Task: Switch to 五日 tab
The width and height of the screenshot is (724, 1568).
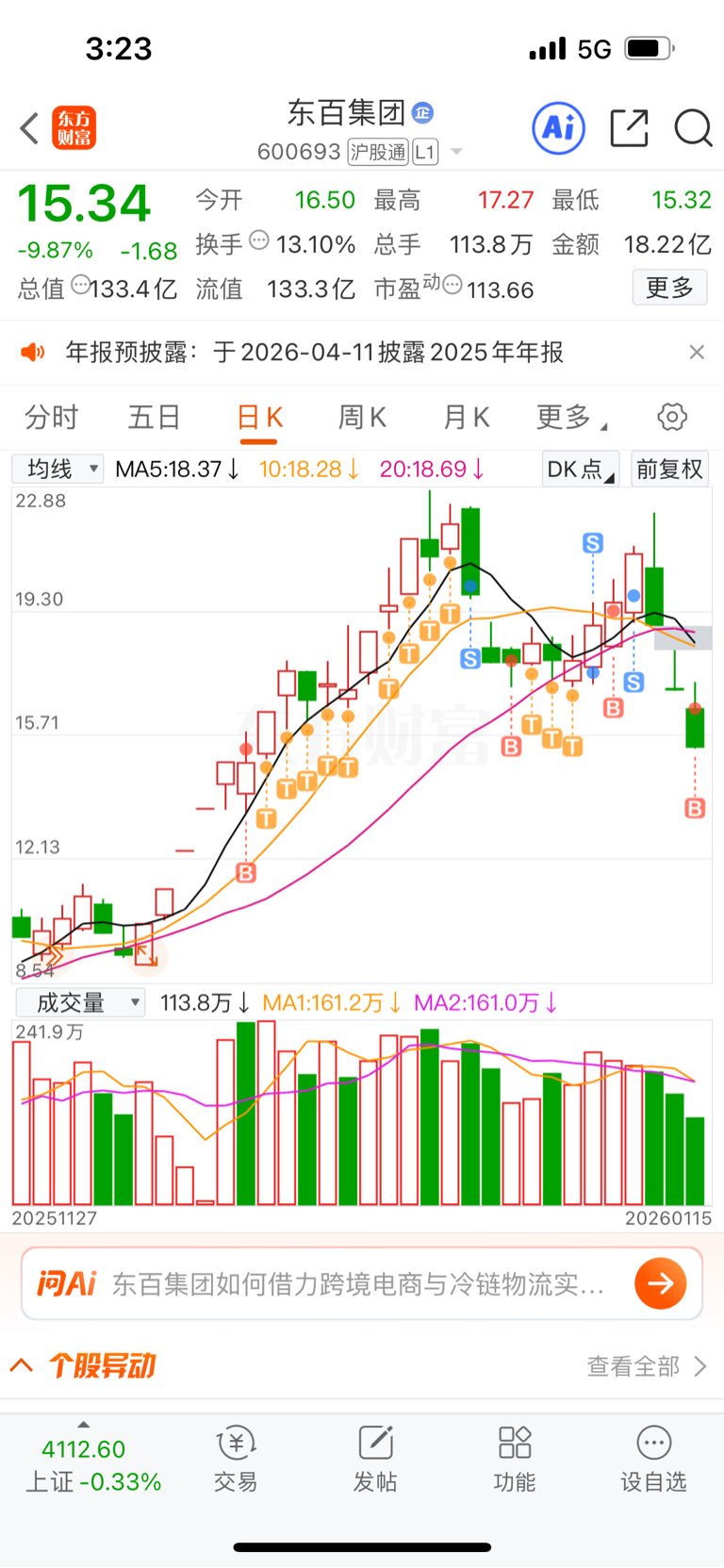Action: click(x=154, y=417)
